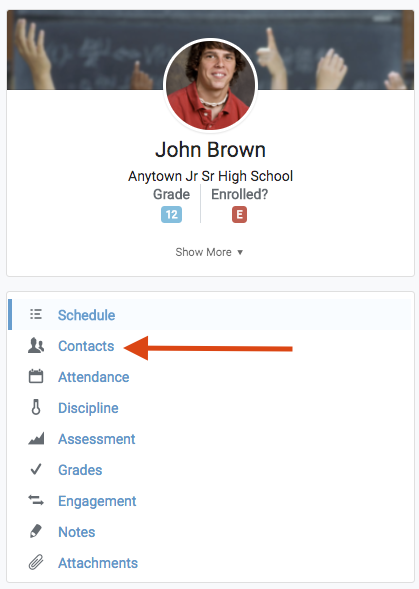Screen dimensions: 419x589
Task: Click the Grades checkmark icon
Action: coord(36,469)
